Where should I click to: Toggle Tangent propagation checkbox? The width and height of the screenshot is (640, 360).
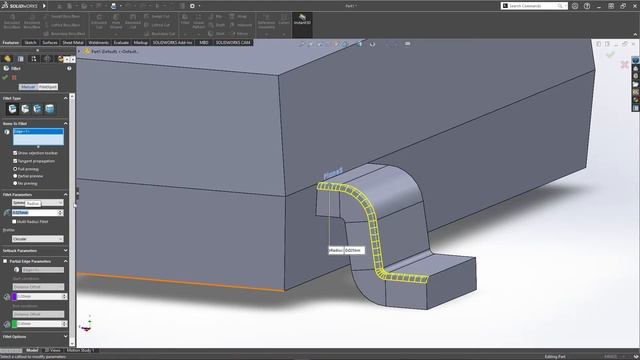15,161
